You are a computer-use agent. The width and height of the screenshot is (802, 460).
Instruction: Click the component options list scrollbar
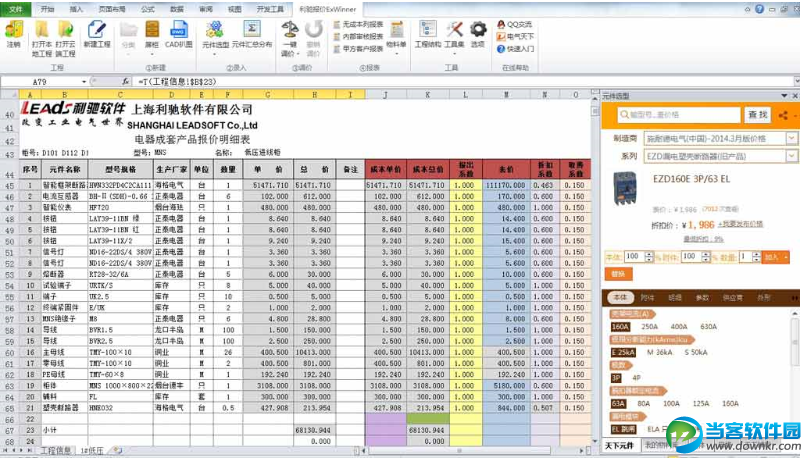794,342
